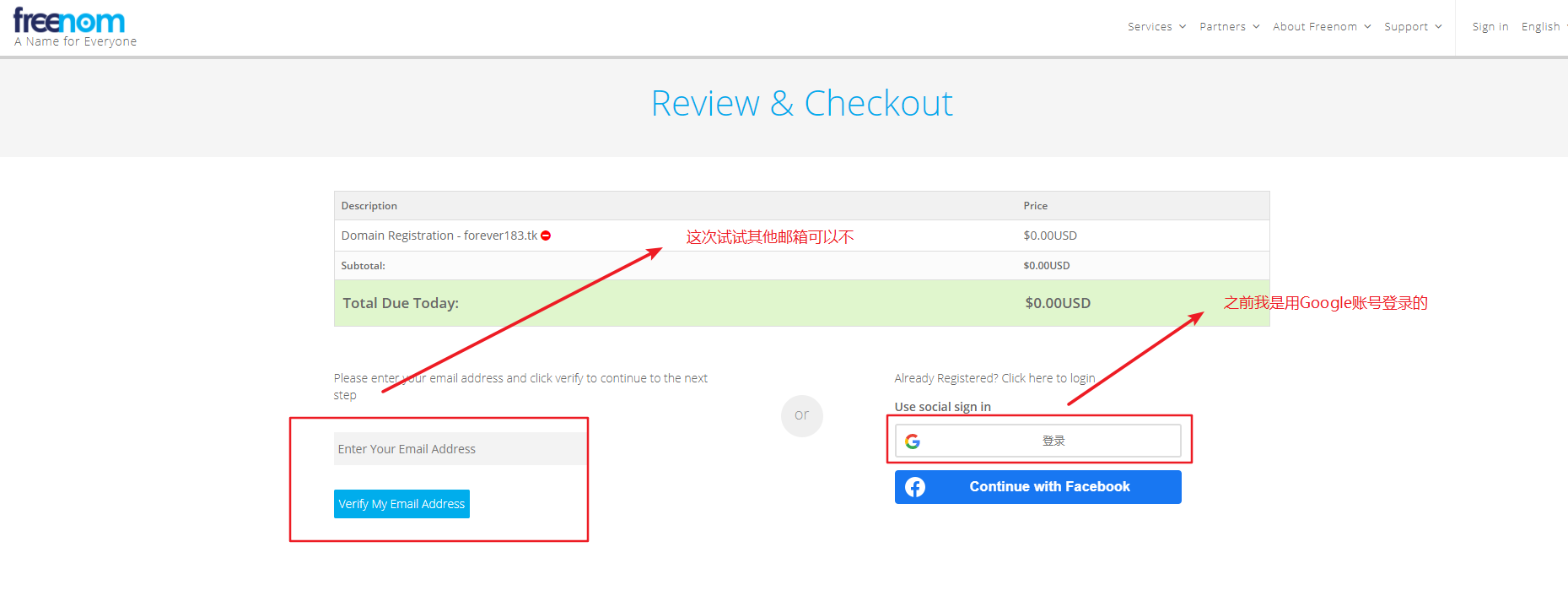Remove forever183.tk domain with red icon

click(546, 236)
